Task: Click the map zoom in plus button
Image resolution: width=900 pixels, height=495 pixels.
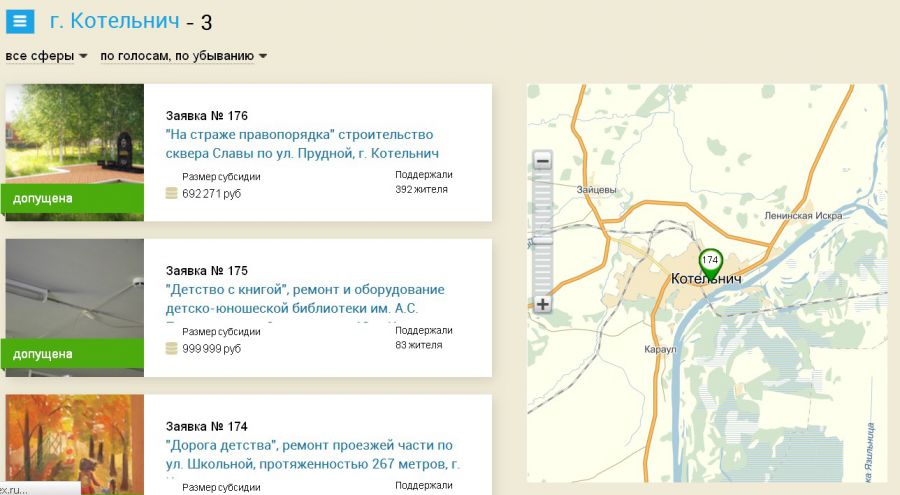Action: click(x=542, y=304)
